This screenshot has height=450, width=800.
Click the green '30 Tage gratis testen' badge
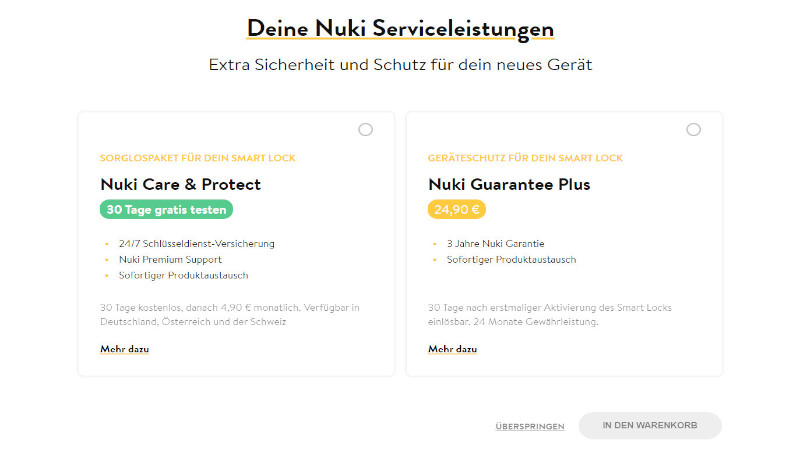pos(166,209)
